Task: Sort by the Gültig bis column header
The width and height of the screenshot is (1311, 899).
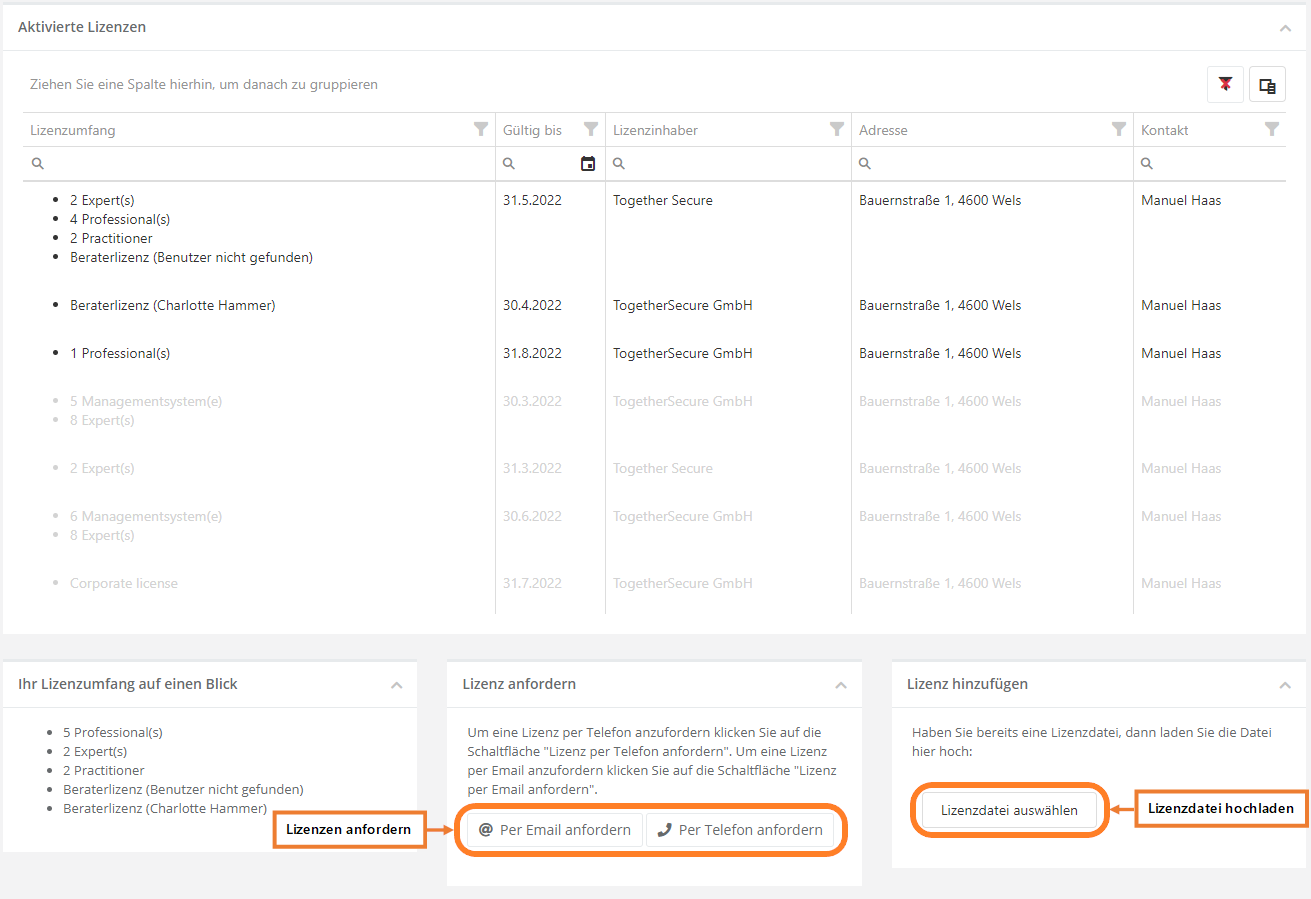Action: tap(533, 130)
